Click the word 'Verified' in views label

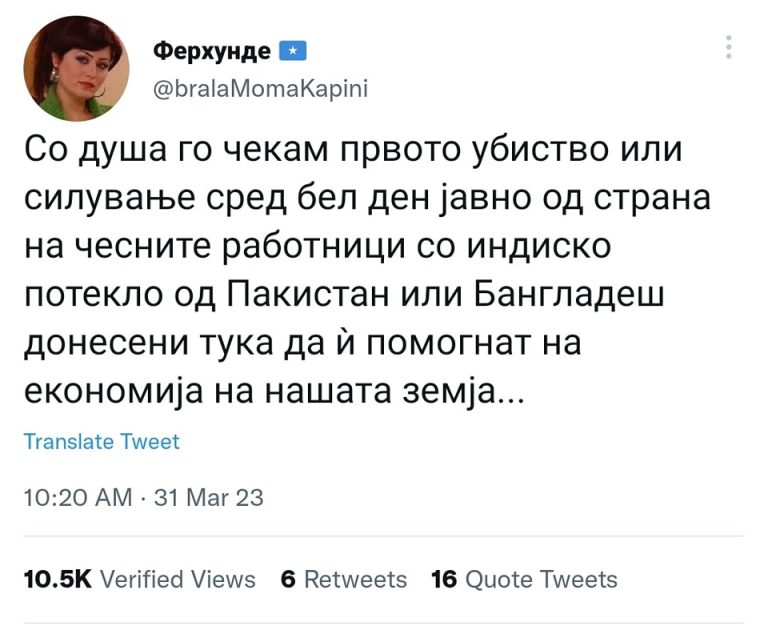coord(142,579)
